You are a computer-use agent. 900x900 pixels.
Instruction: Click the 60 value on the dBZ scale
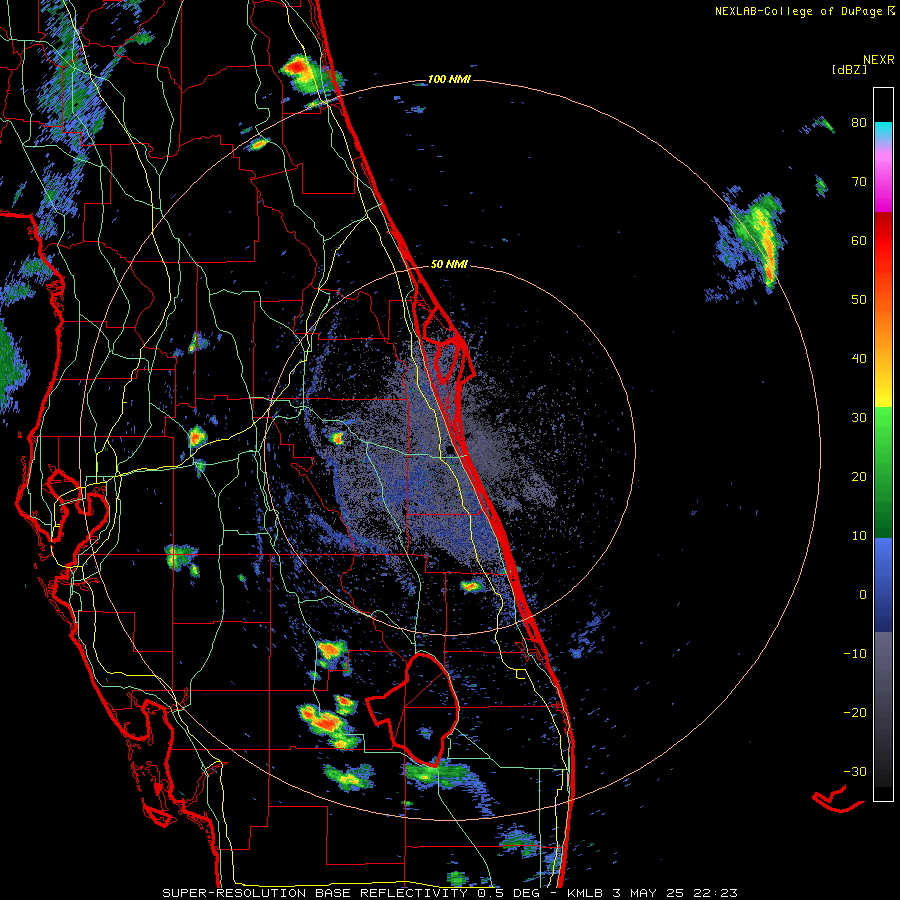tap(859, 240)
